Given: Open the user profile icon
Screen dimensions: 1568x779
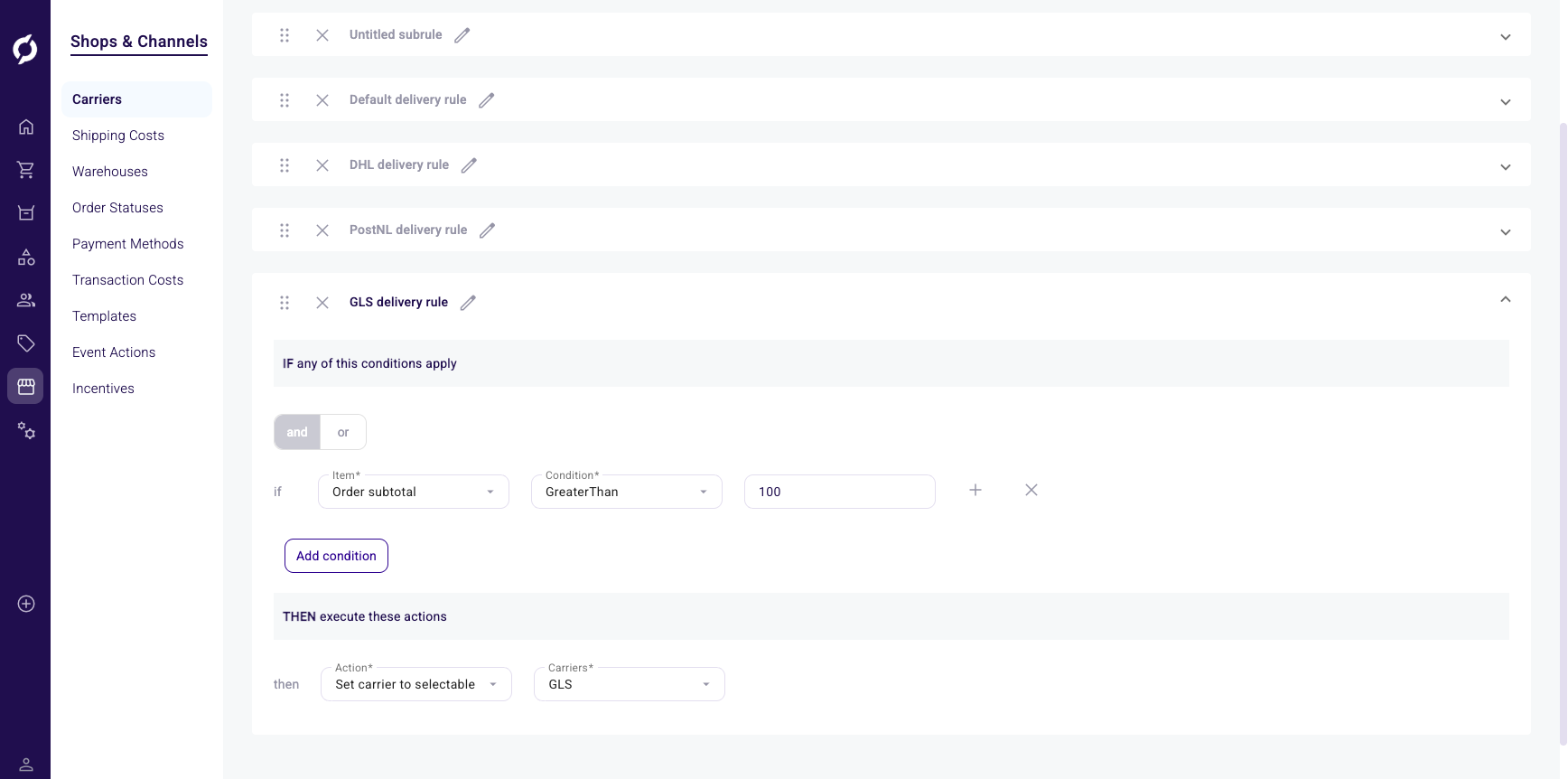Looking at the screenshot, I should click(x=26, y=765).
